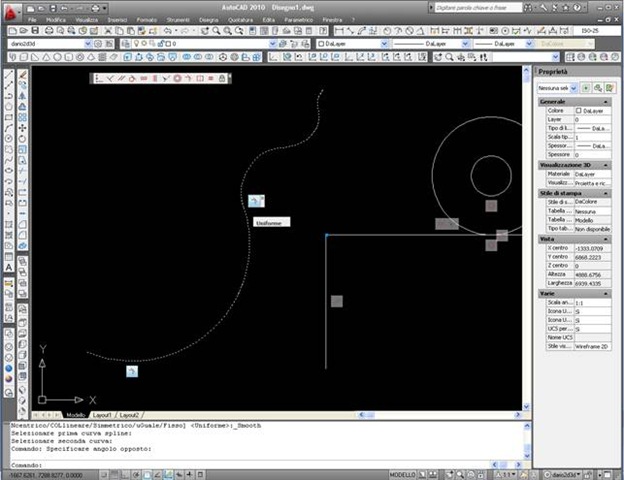624x480 pixels.
Task: Click the 1:1 annotation scale button
Action: tap(505, 475)
